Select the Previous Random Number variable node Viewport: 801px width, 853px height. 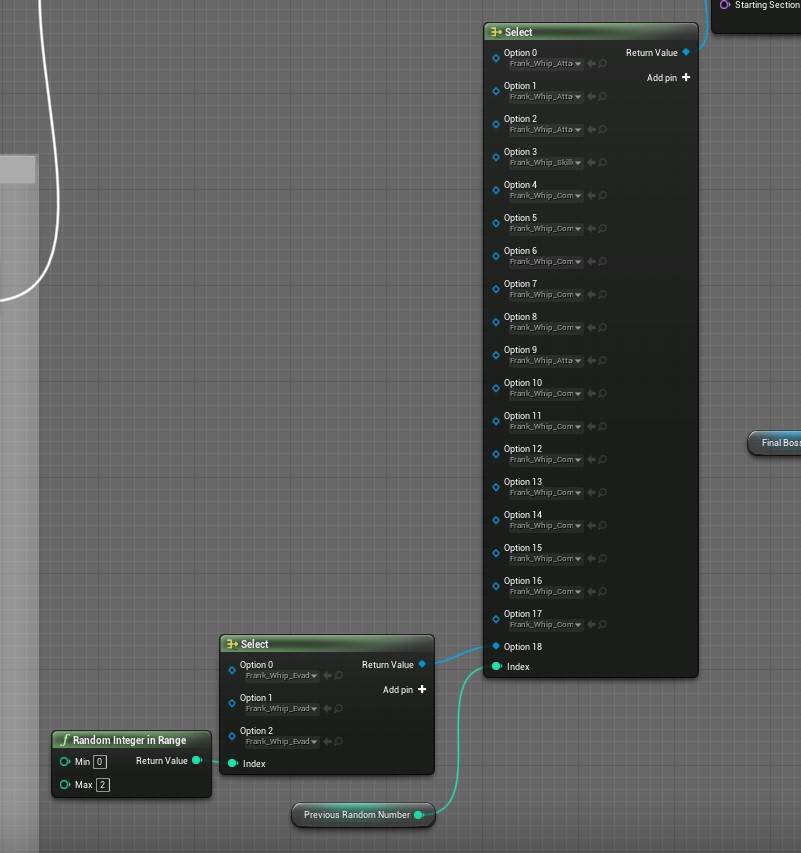click(x=357, y=815)
